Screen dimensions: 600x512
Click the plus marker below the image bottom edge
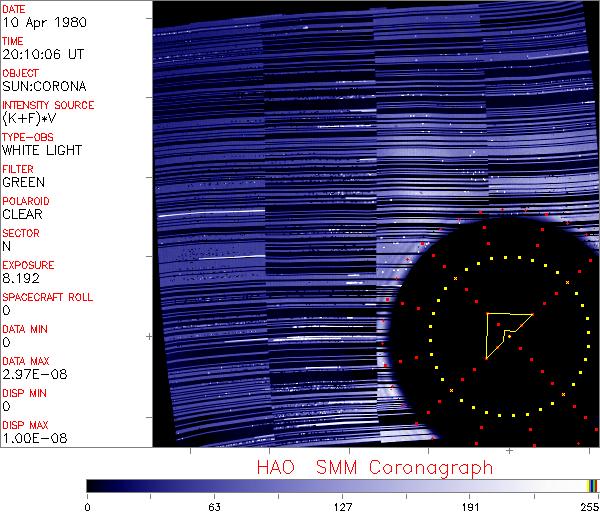509,451
